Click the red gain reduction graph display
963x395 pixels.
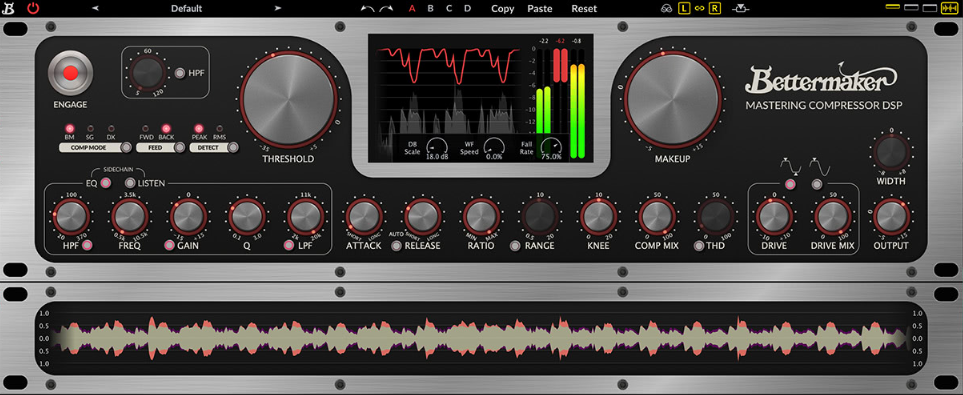[449, 67]
